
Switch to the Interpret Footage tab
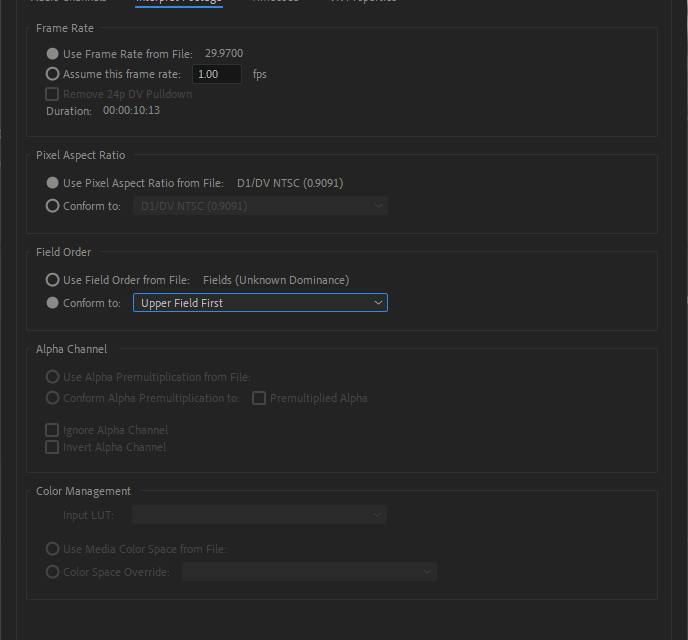[178, 2]
